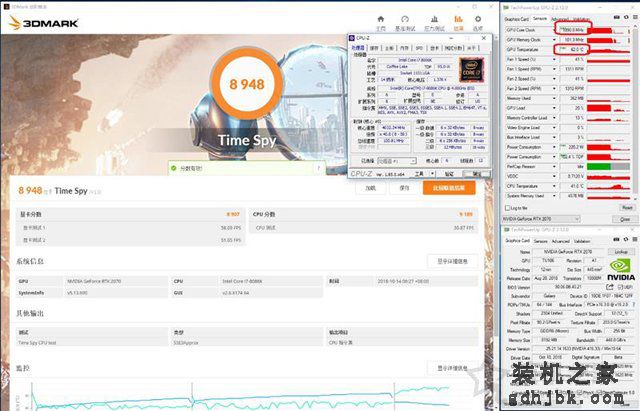Switch to CPU-Z 缓存 tab
Image resolution: width=640 pixels, height=411 pixels.
pos(374,48)
